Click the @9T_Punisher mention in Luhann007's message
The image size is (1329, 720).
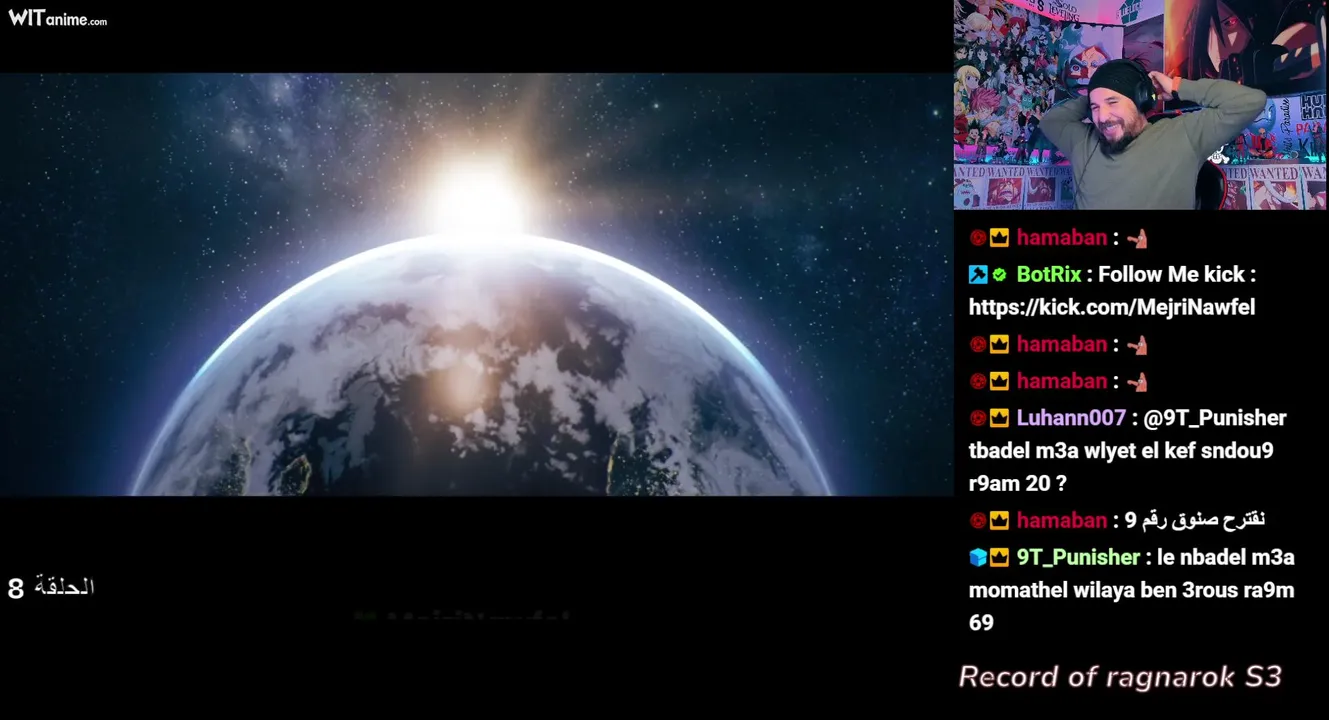pos(1215,418)
